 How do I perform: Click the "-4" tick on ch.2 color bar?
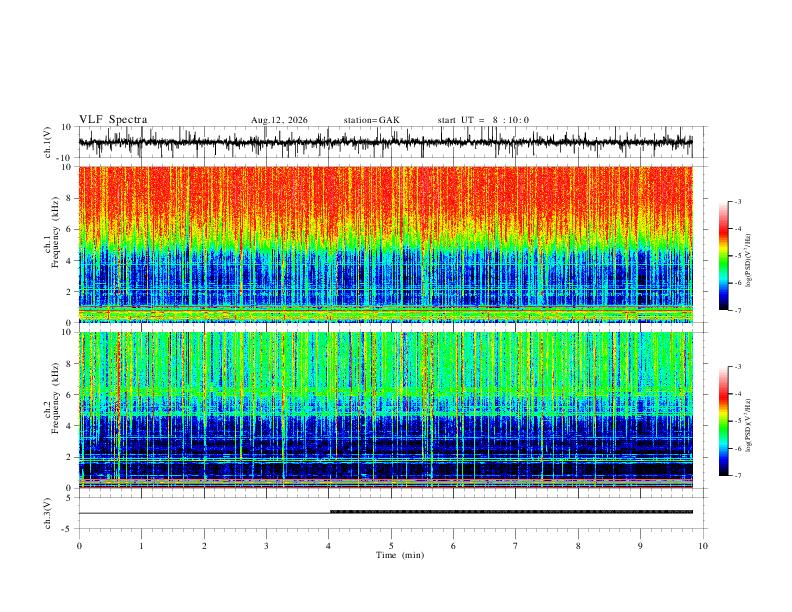point(738,394)
